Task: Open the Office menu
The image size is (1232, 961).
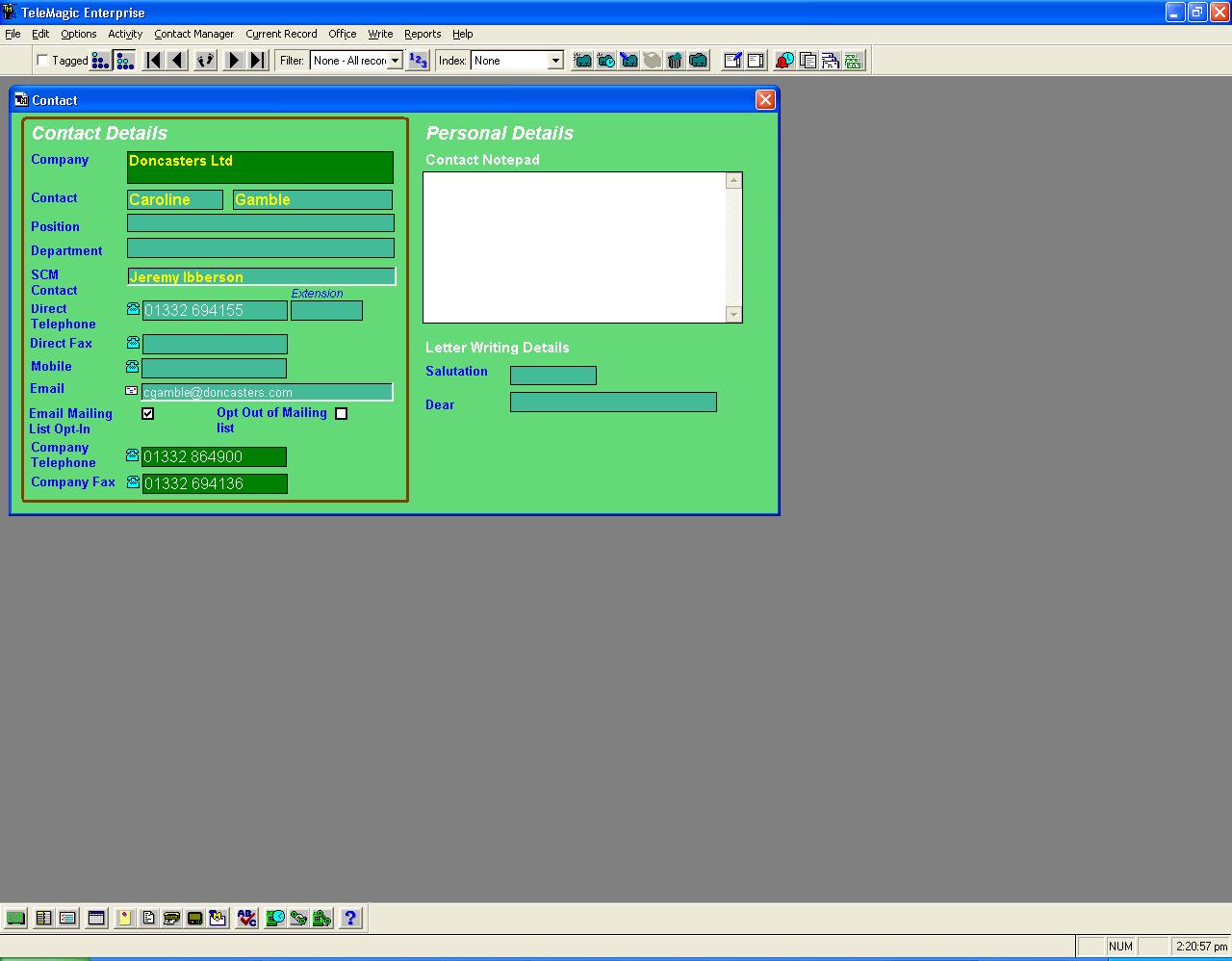Action: [x=343, y=34]
